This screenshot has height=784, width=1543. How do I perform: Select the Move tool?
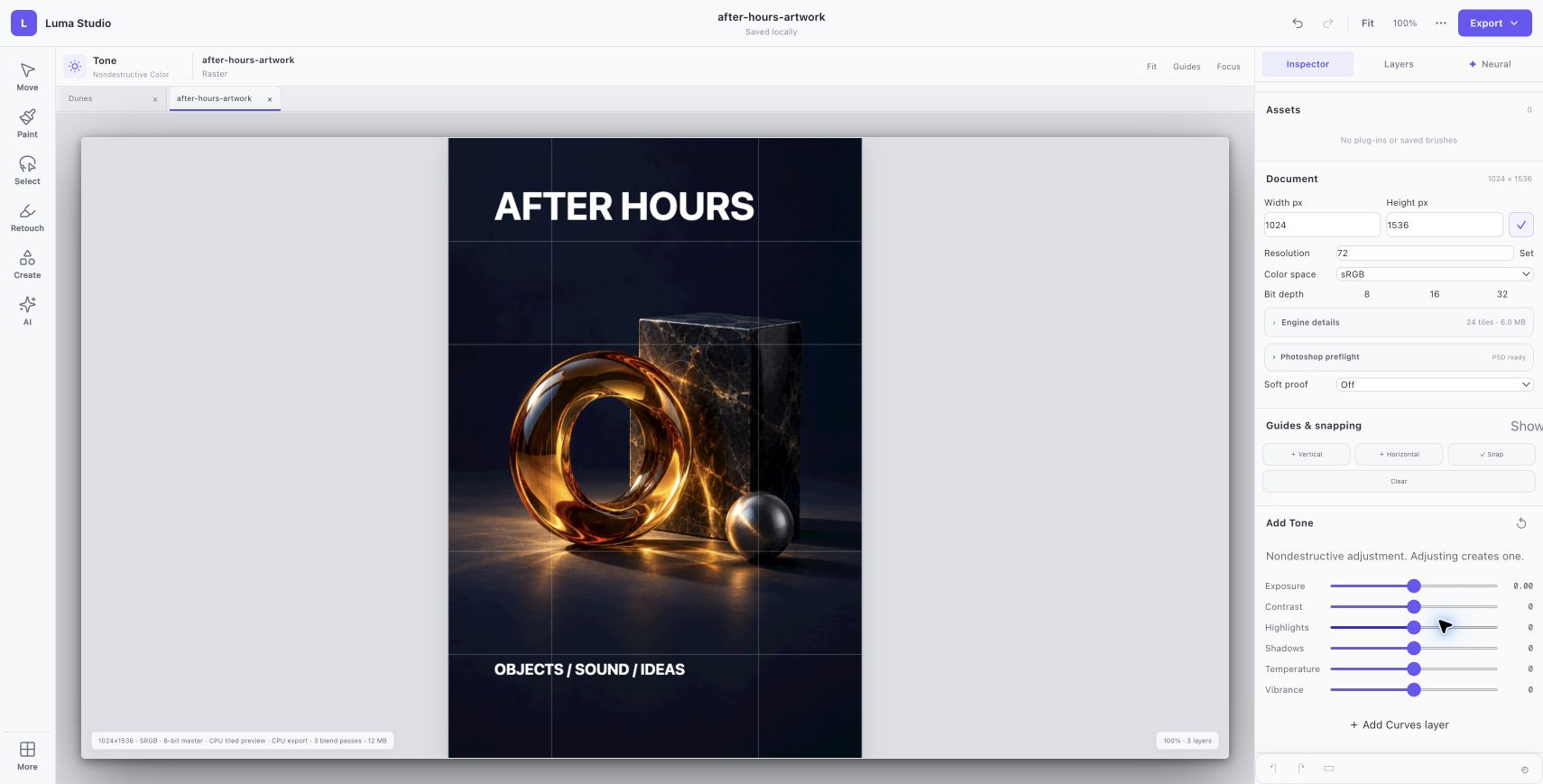tap(27, 77)
